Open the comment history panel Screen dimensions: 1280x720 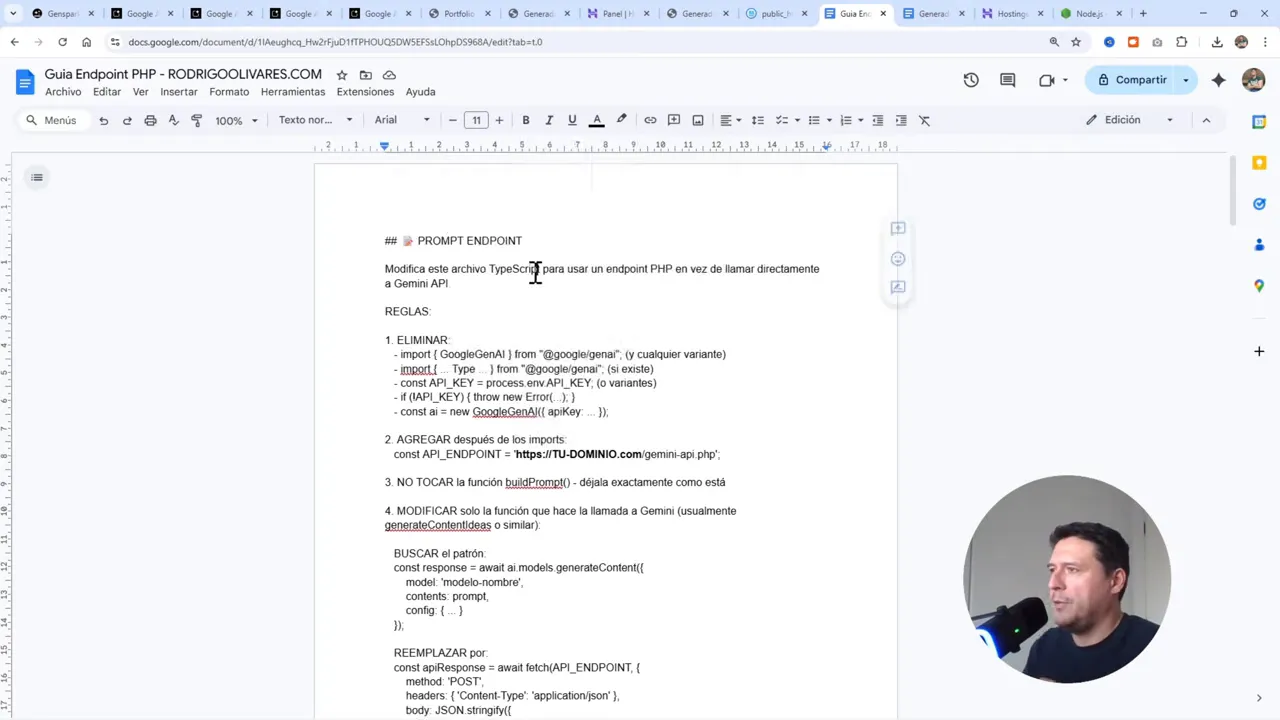click(1008, 79)
